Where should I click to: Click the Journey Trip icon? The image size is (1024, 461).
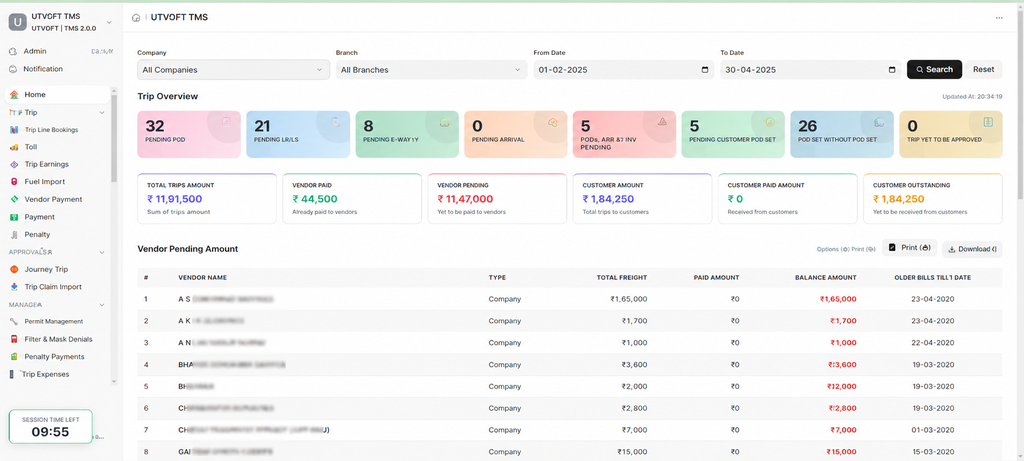pos(14,269)
